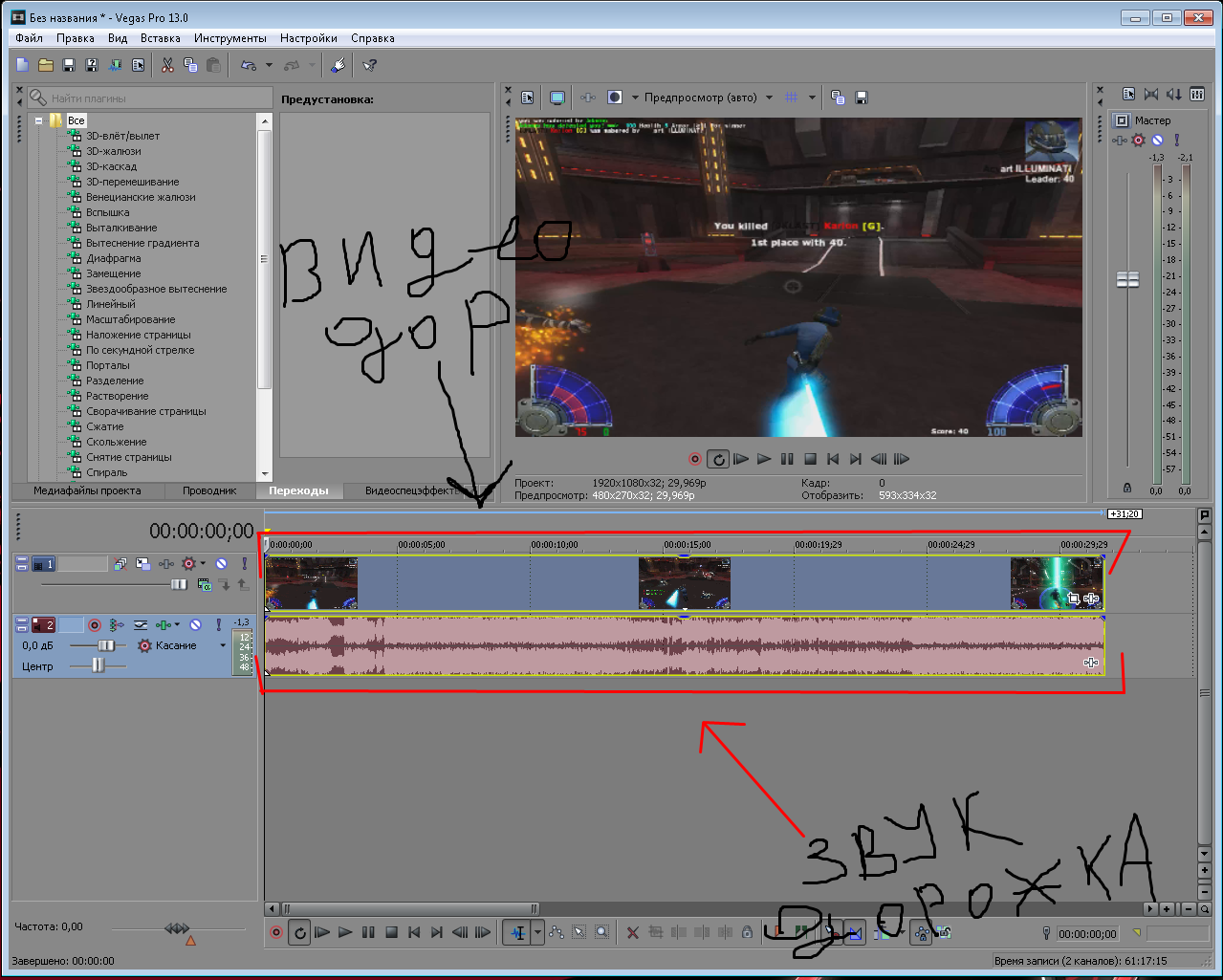Click the Найти плагины search field
The width and height of the screenshot is (1223, 980).
pyautogui.click(x=150, y=98)
